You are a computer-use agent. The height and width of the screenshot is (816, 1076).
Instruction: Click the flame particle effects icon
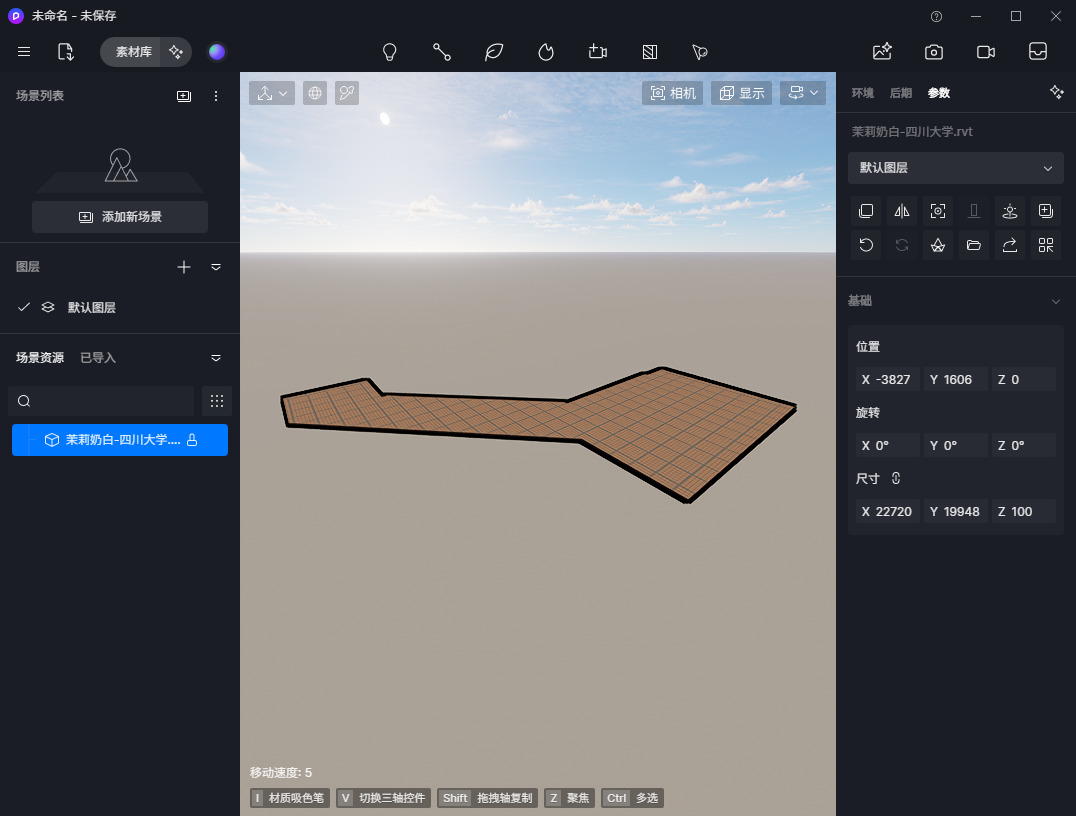point(546,52)
